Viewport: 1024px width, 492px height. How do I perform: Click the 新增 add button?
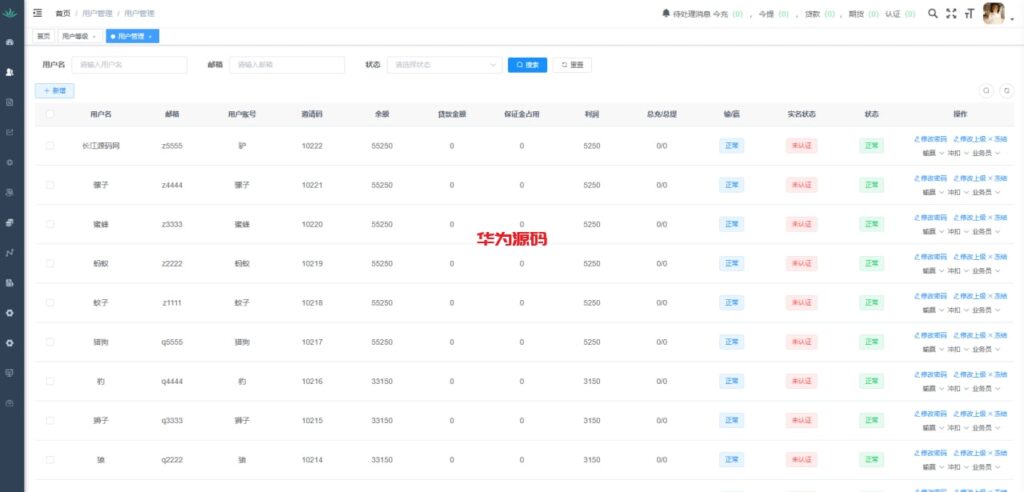[55, 91]
